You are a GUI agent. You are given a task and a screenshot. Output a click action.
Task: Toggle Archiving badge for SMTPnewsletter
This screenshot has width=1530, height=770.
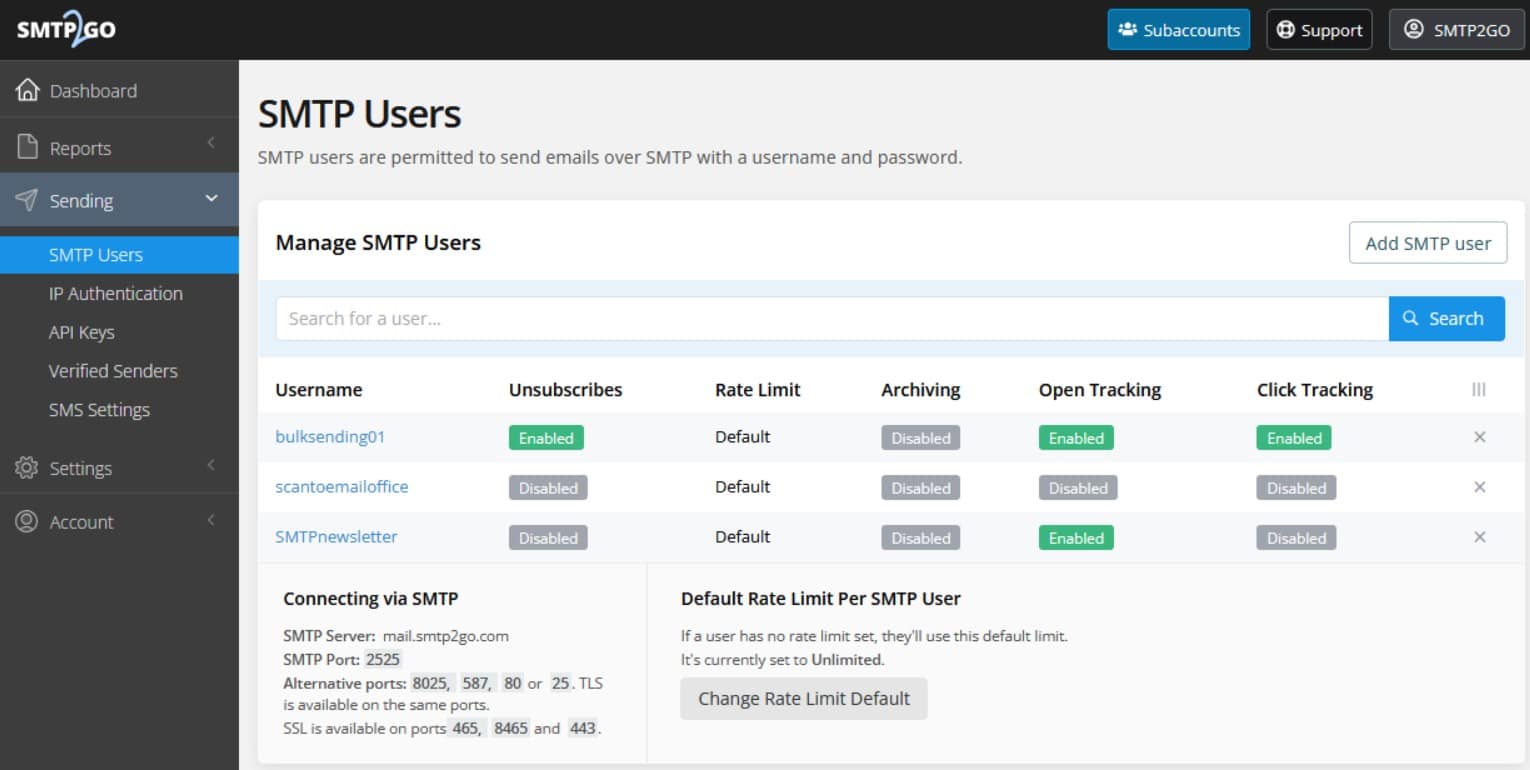tap(920, 538)
